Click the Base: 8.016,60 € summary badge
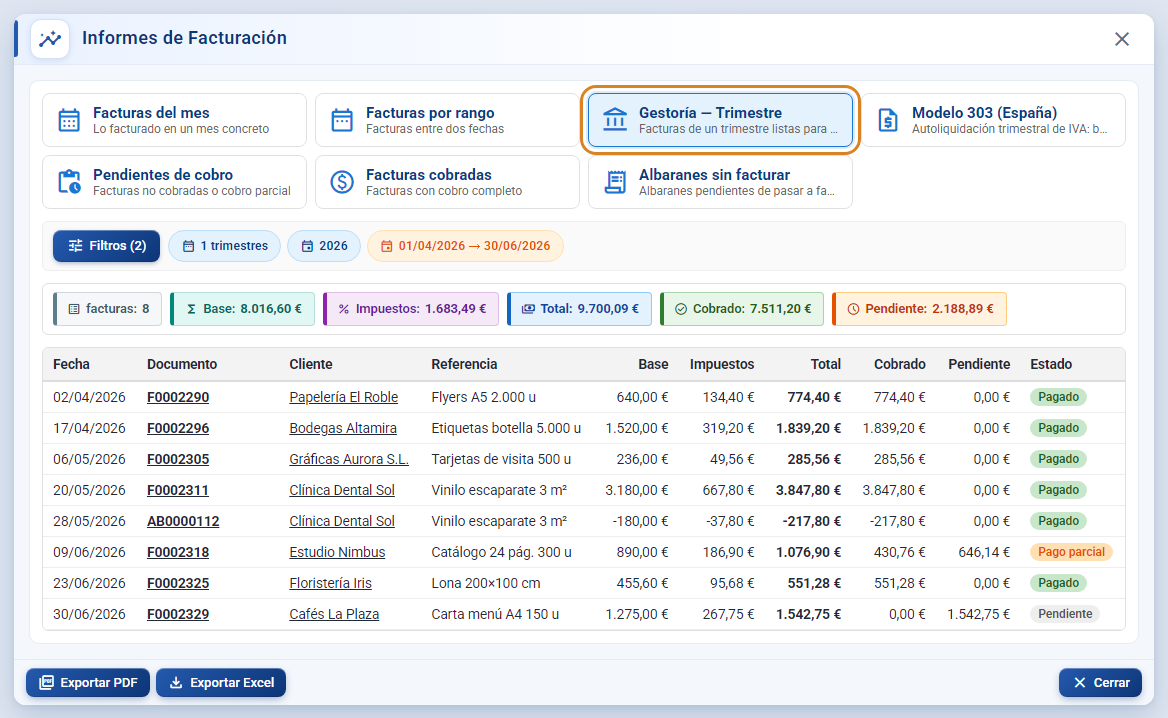Image resolution: width=1168 pixels, height=718 pixels. click(x=243, y=308)
